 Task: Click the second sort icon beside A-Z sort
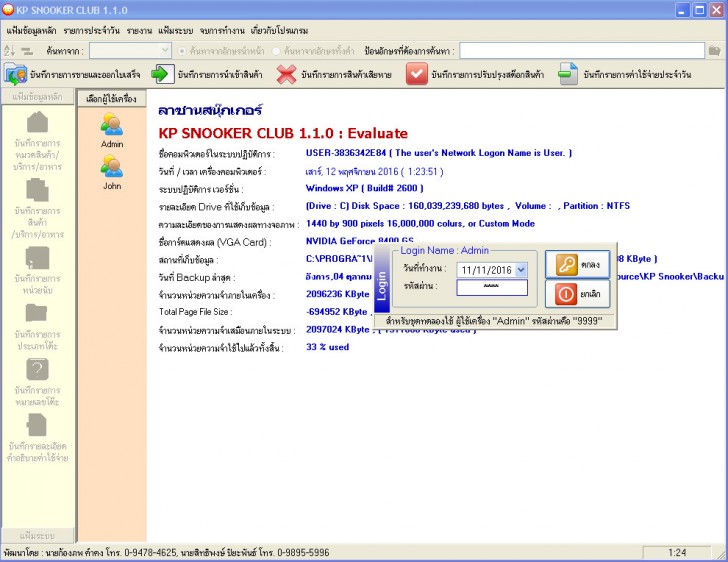tap(27, 51)
